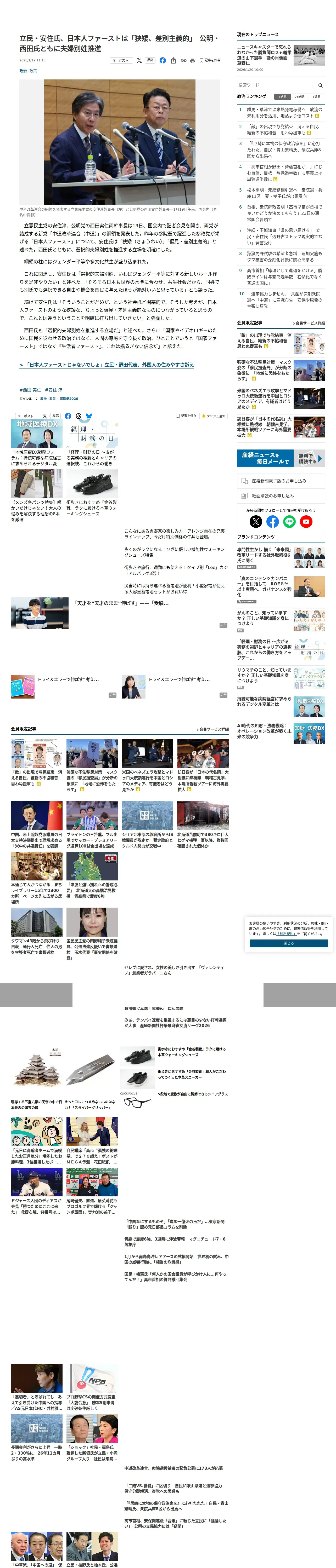Viewport: 336px width, 1568px height.
Task: Open ranking item 7 about 沖縄・玉城知事
Action: pos(281,237)
